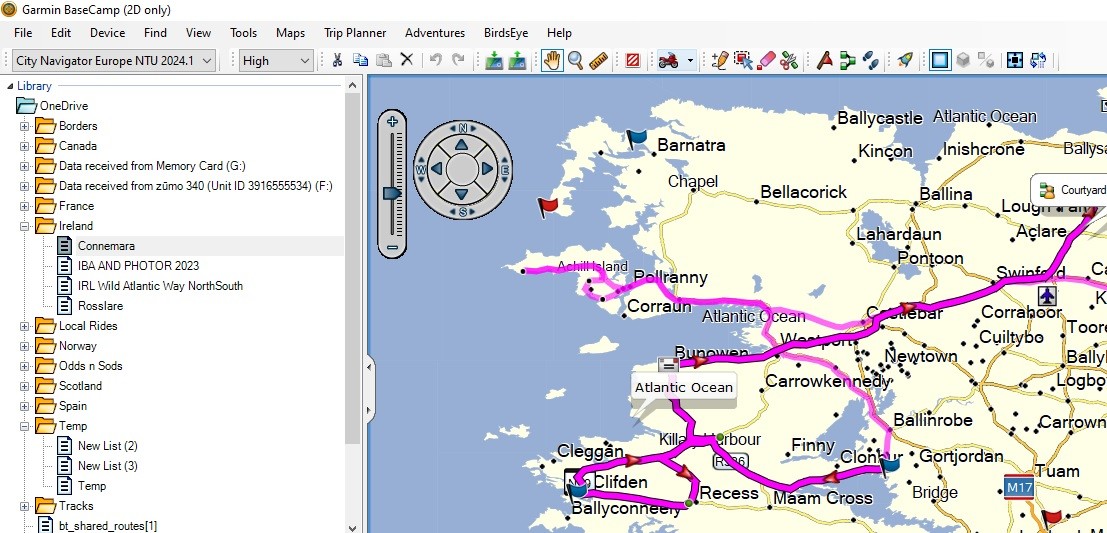Open the Adventures menu
The image size is (1107, 533).
point(435,32)
